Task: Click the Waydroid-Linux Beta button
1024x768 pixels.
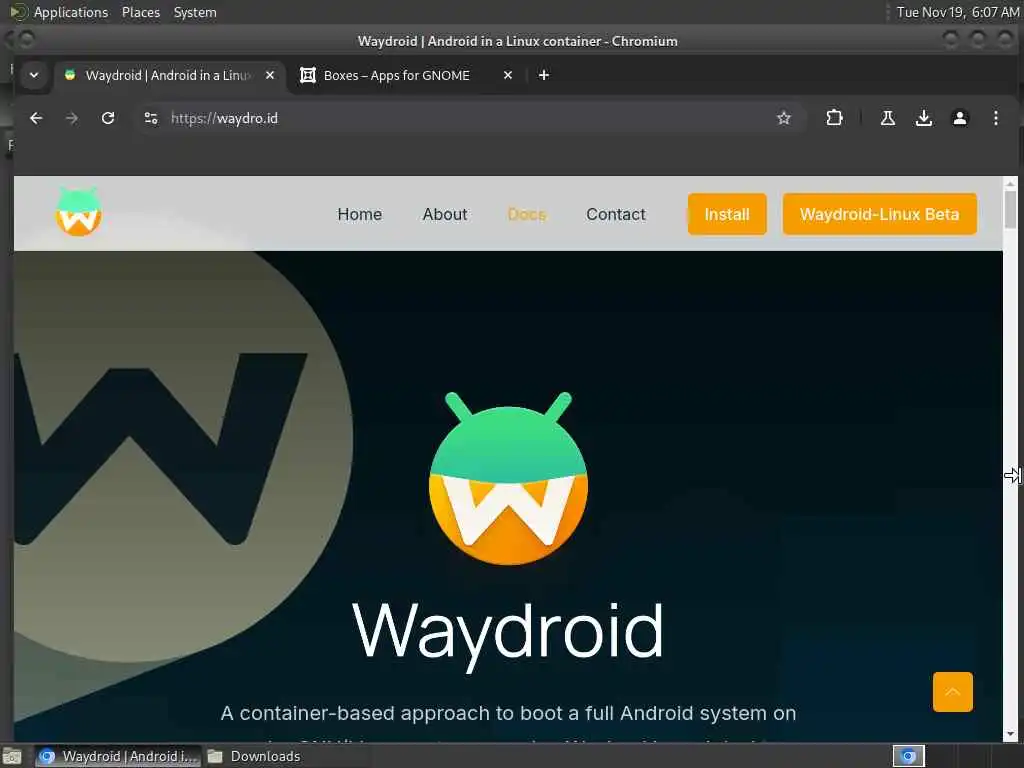Action: (x=880, y=214)
